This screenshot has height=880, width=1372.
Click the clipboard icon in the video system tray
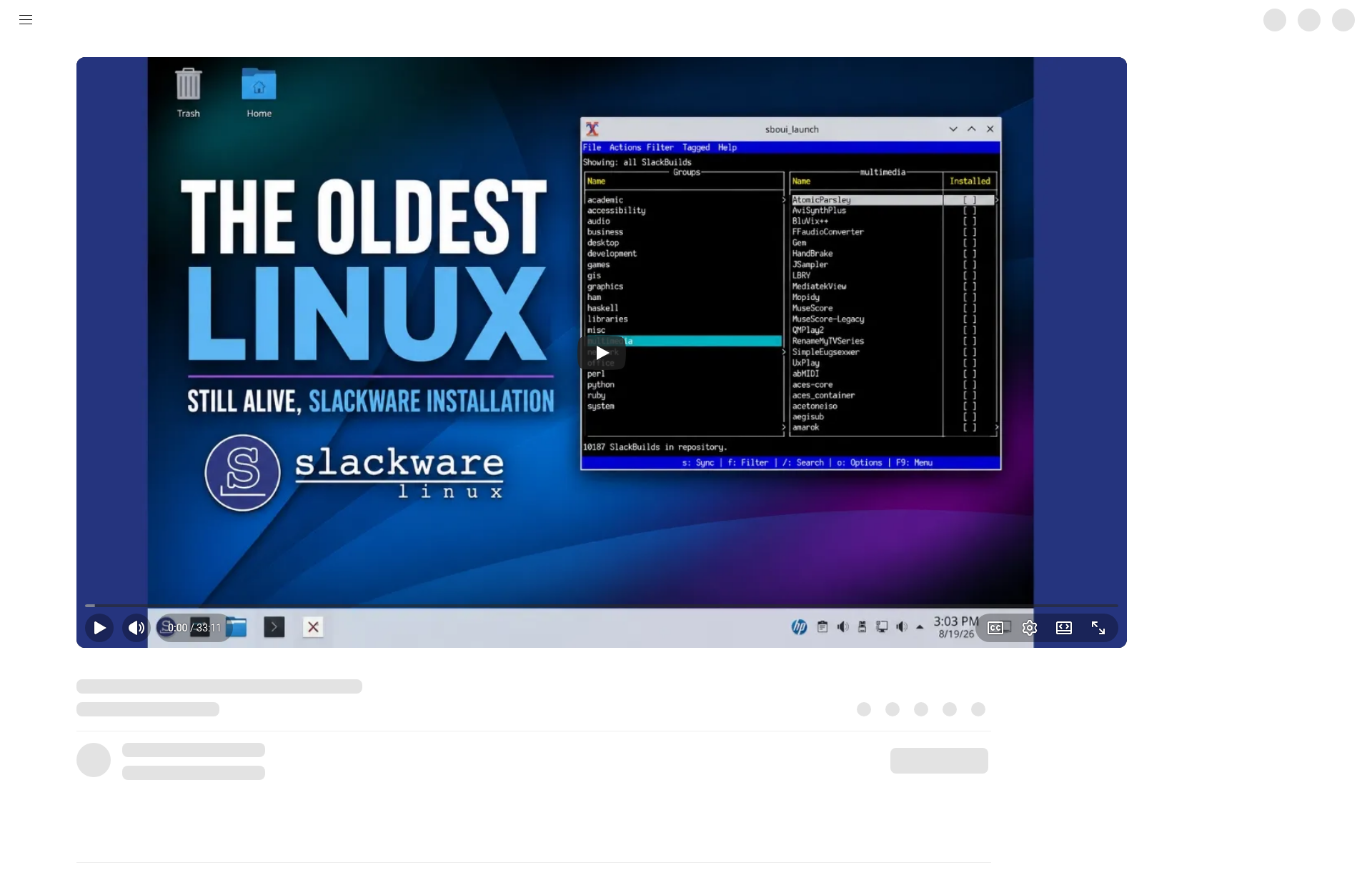[x=822, y=627]
